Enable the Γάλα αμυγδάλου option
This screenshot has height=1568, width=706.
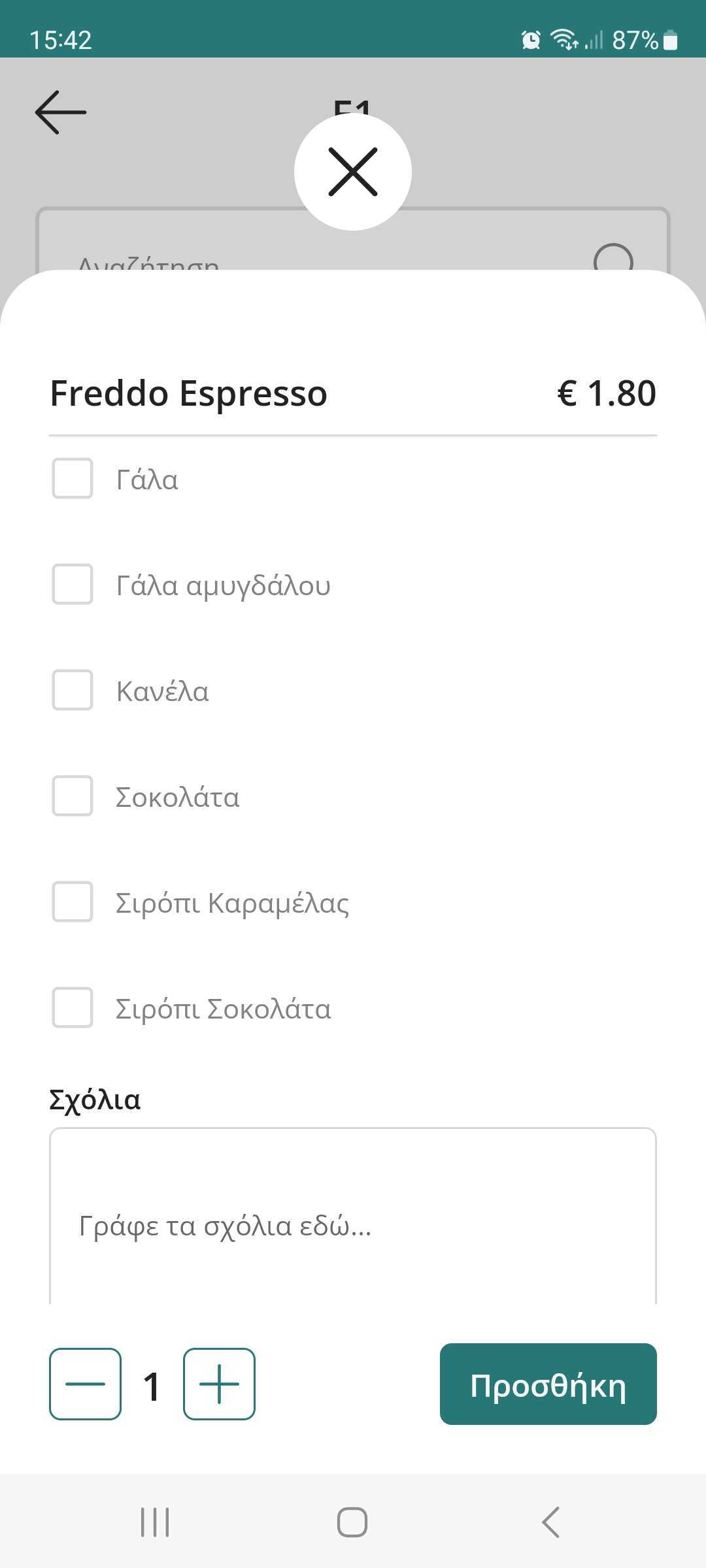tap(73, 585)
